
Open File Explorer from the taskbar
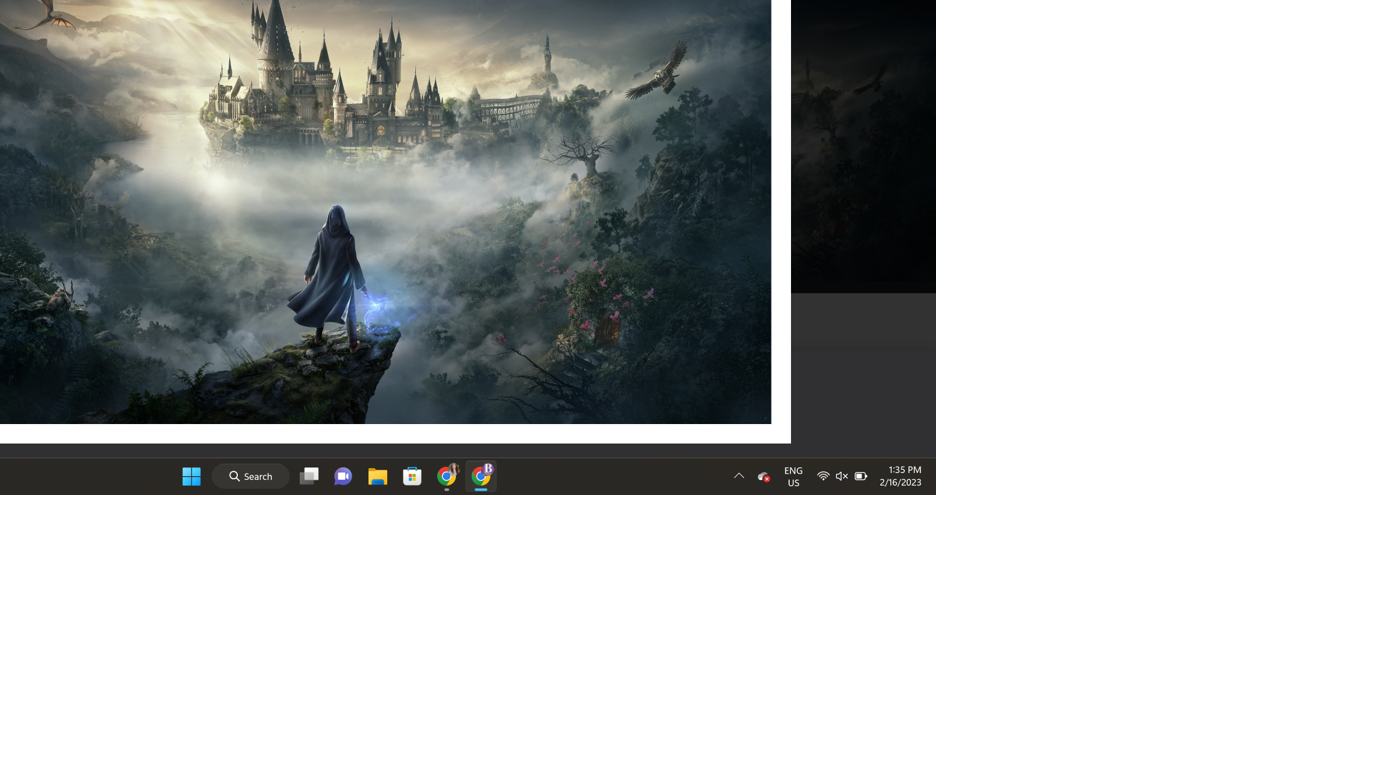pos(378,477)
